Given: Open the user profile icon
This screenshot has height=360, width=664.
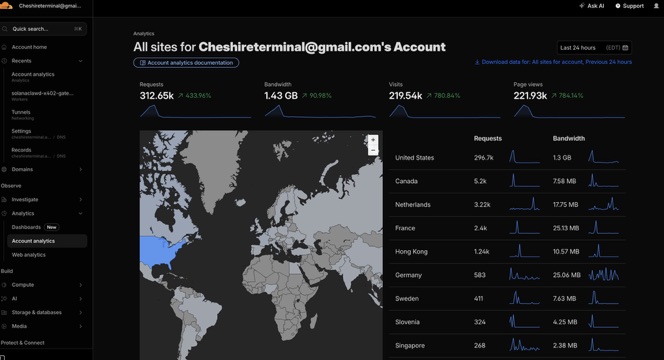Looking at the screenshot, I should click(656, 6).
